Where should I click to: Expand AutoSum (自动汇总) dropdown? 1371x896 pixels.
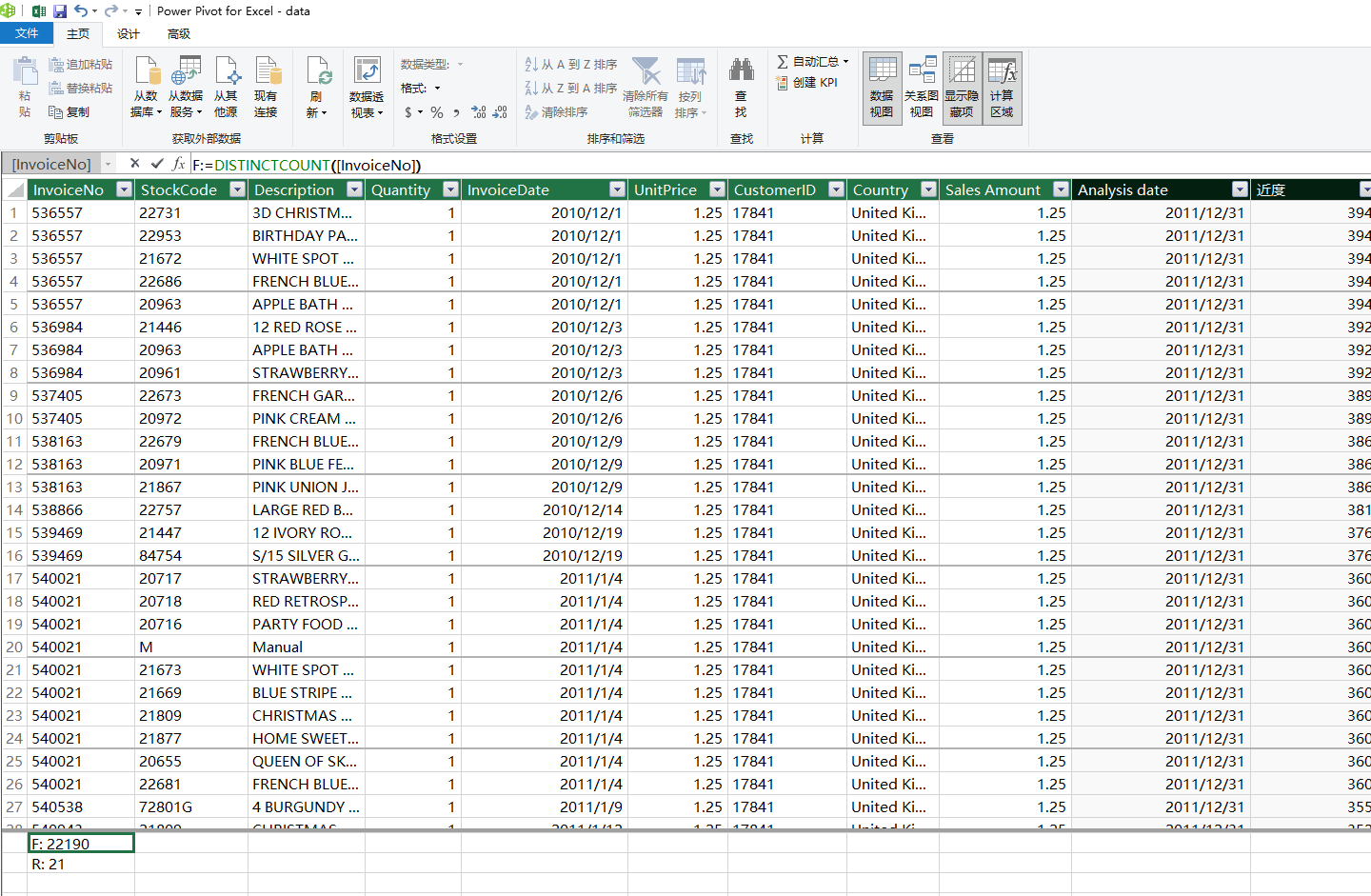(x=845, y=61)
